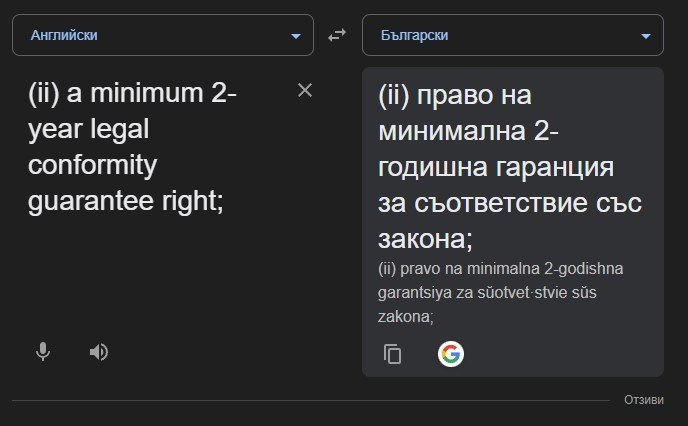Open the Отзиви feedback link

643,399
